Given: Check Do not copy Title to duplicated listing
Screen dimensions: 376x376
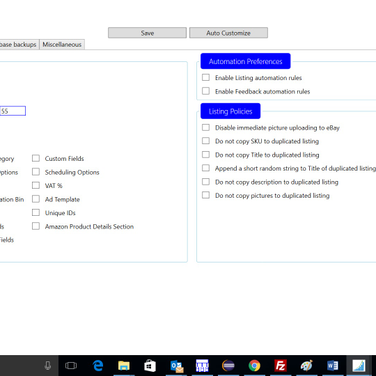Looking at the screenshot, I should point(206,155).
